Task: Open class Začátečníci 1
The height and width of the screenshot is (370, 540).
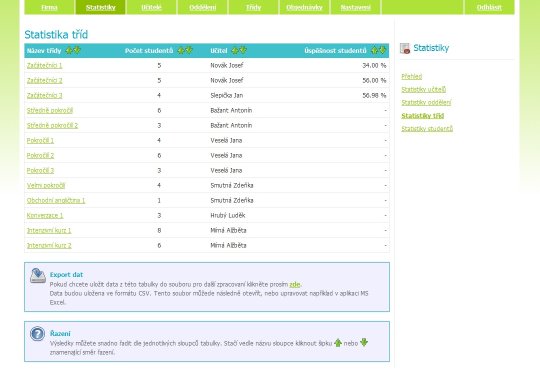Action: (x=44, y=65)
